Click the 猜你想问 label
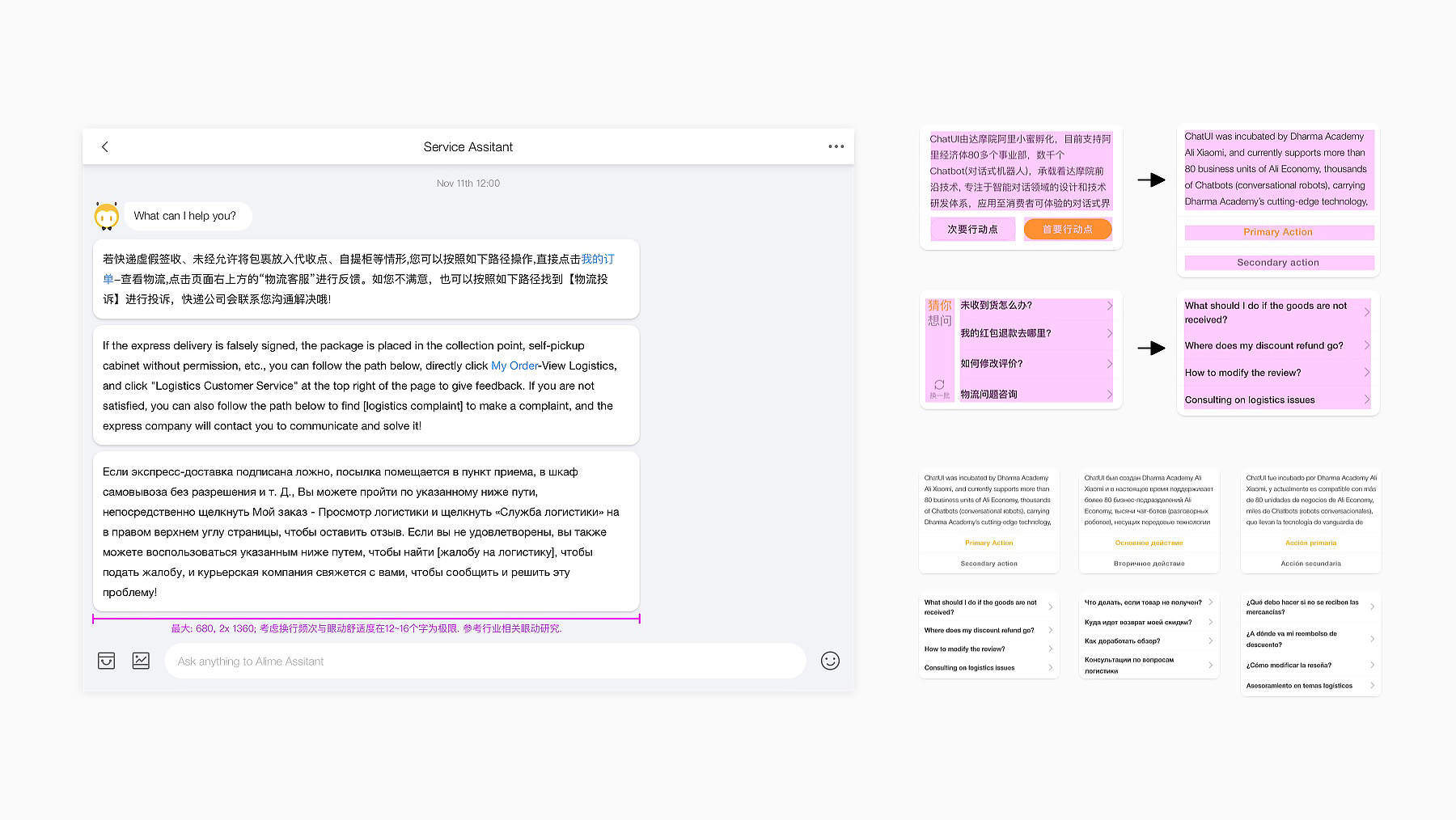The image size is (1456, 820). click(939, 313)
